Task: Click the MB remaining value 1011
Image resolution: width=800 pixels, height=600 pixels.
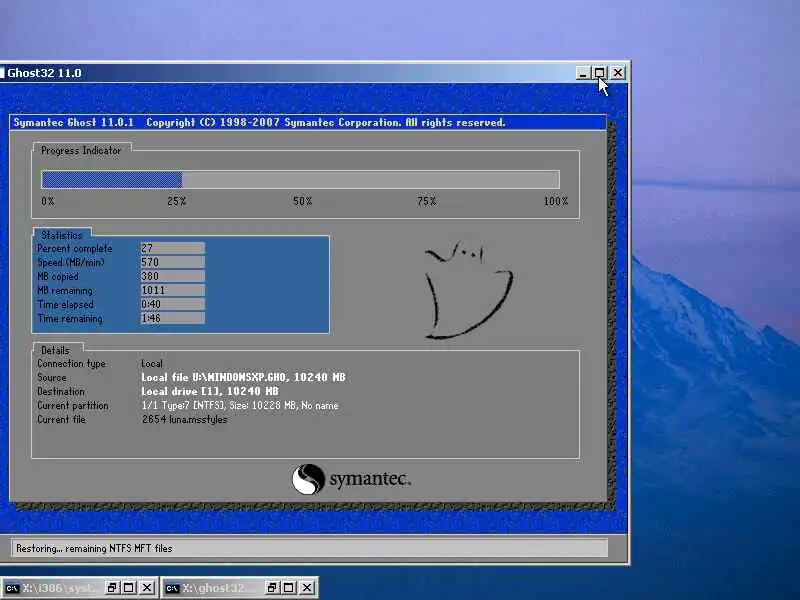Action: pyautogui.click(x=172, y=290)
